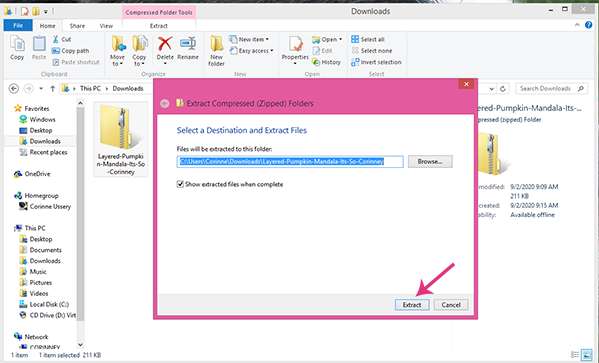
Task: Select the Layered-Pumpkin-Mandala zip file thumbnail
Action: coord(121,139)
